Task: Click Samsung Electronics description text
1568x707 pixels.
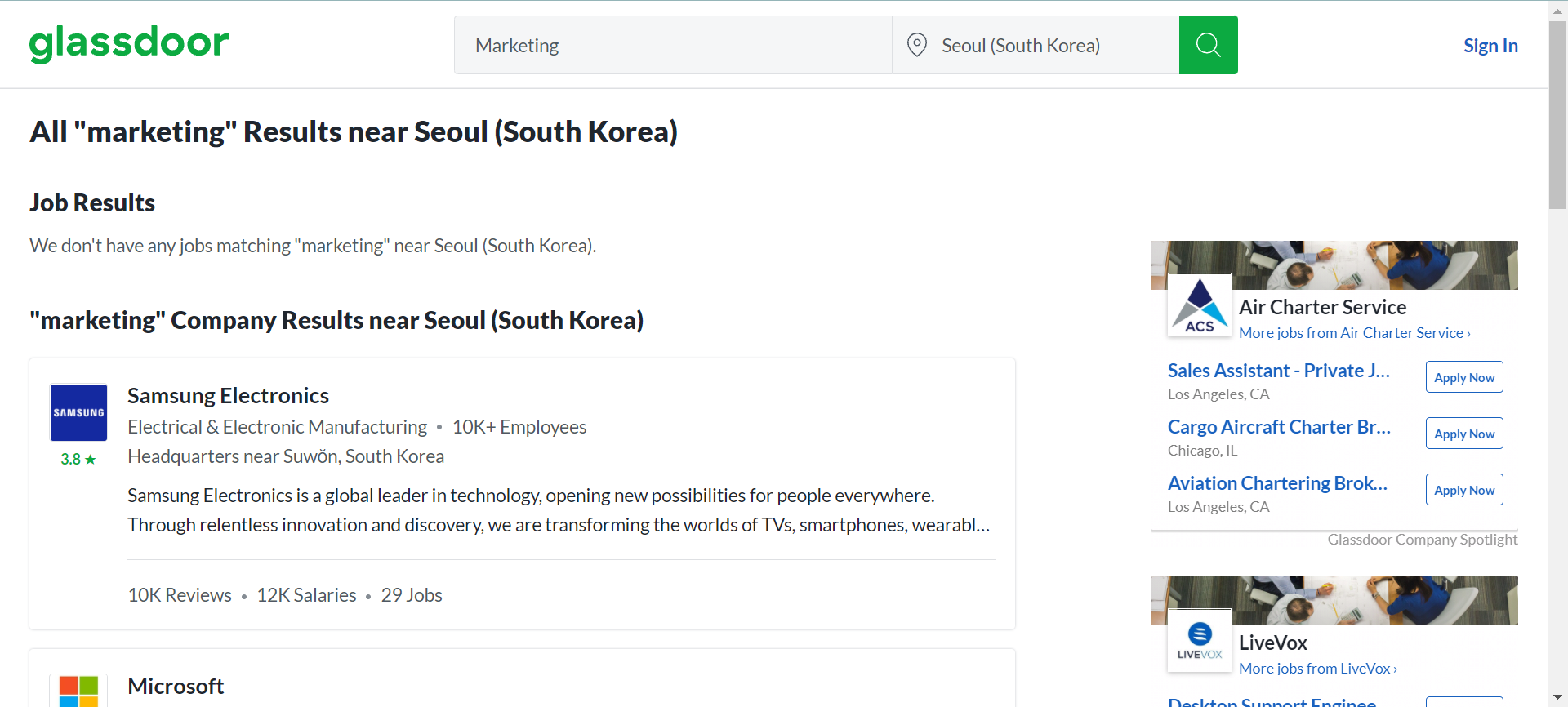Action: click(559, 510)
